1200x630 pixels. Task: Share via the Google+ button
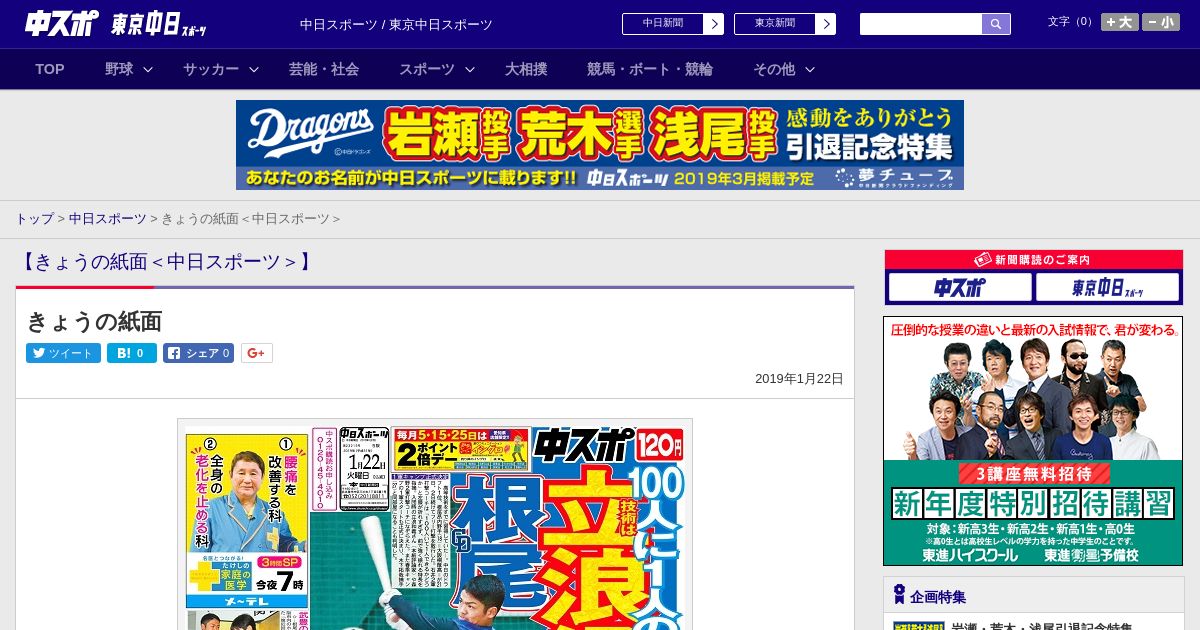pyautogui.click(x=257, y=353)
